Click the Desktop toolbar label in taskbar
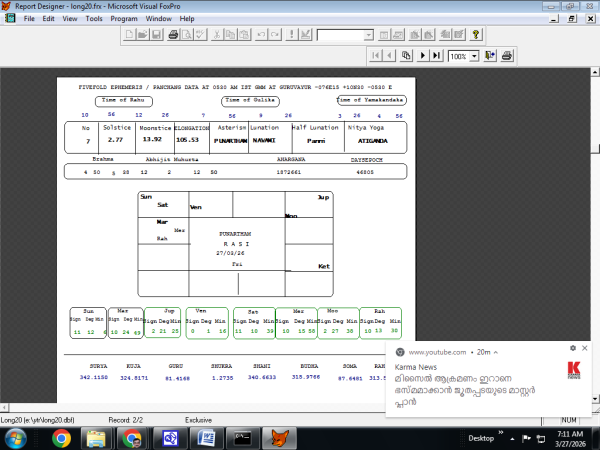This screenshot has height=450, width=600. tap(481, 438)
